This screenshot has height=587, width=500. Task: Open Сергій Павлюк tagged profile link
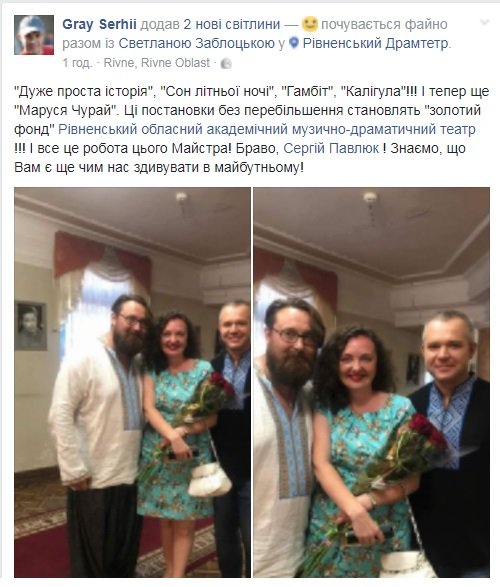pyautogui.click(x=331, y=149)
